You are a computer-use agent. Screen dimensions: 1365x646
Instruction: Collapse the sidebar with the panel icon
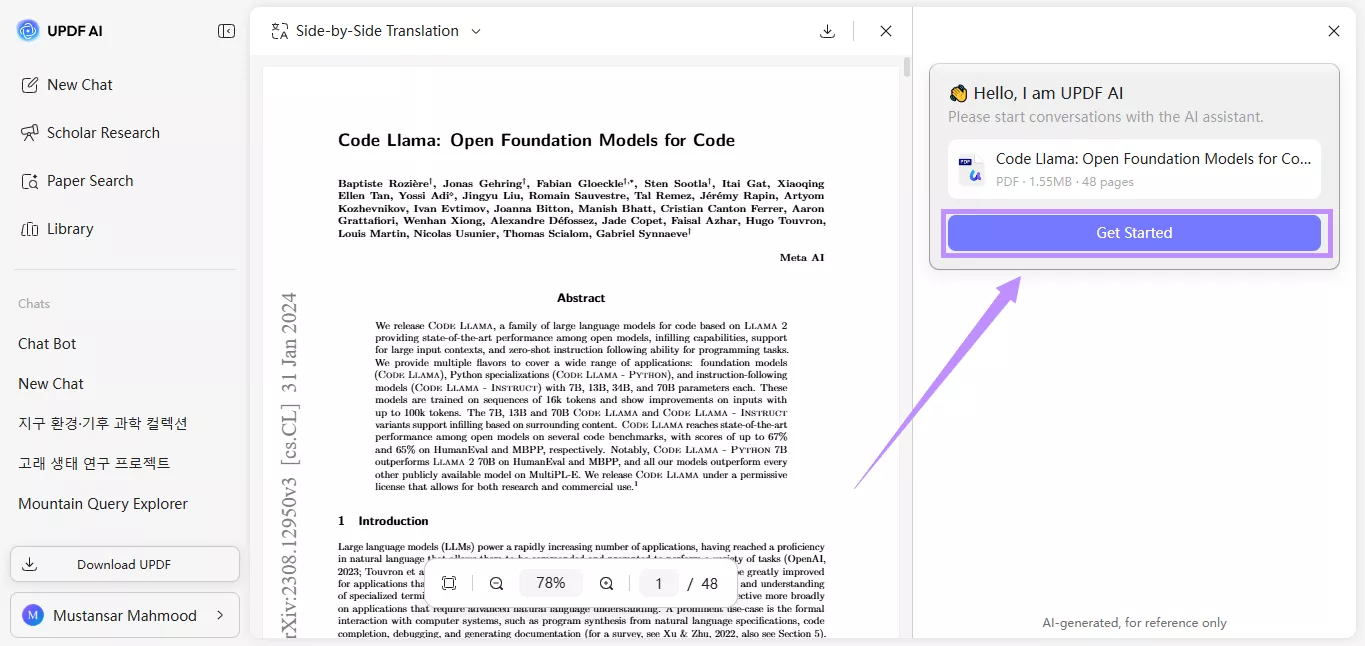pos(226,31)
